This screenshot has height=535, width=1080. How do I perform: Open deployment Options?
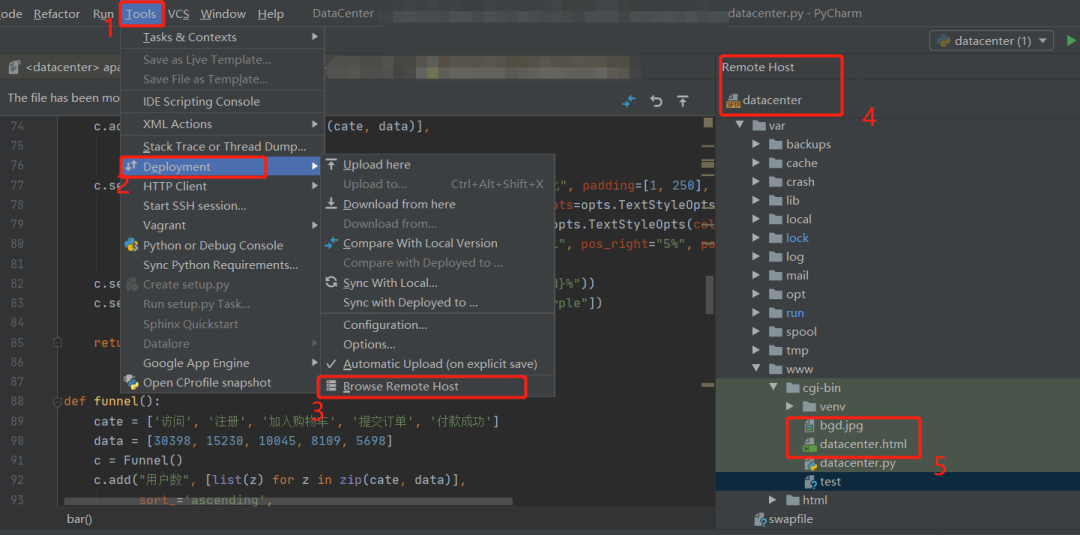pos(438,344)
